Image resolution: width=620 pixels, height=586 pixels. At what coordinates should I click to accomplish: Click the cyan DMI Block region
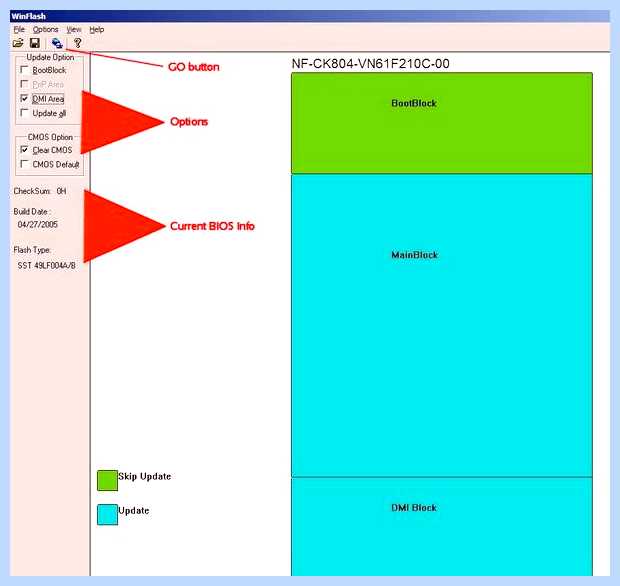[442, 527]
